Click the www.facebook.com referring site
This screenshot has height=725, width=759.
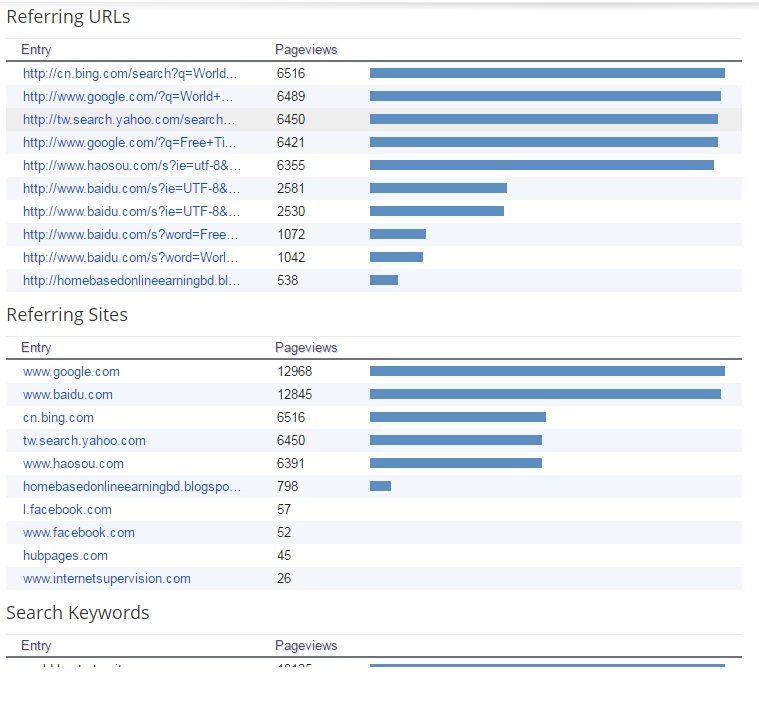coord(78,532)
